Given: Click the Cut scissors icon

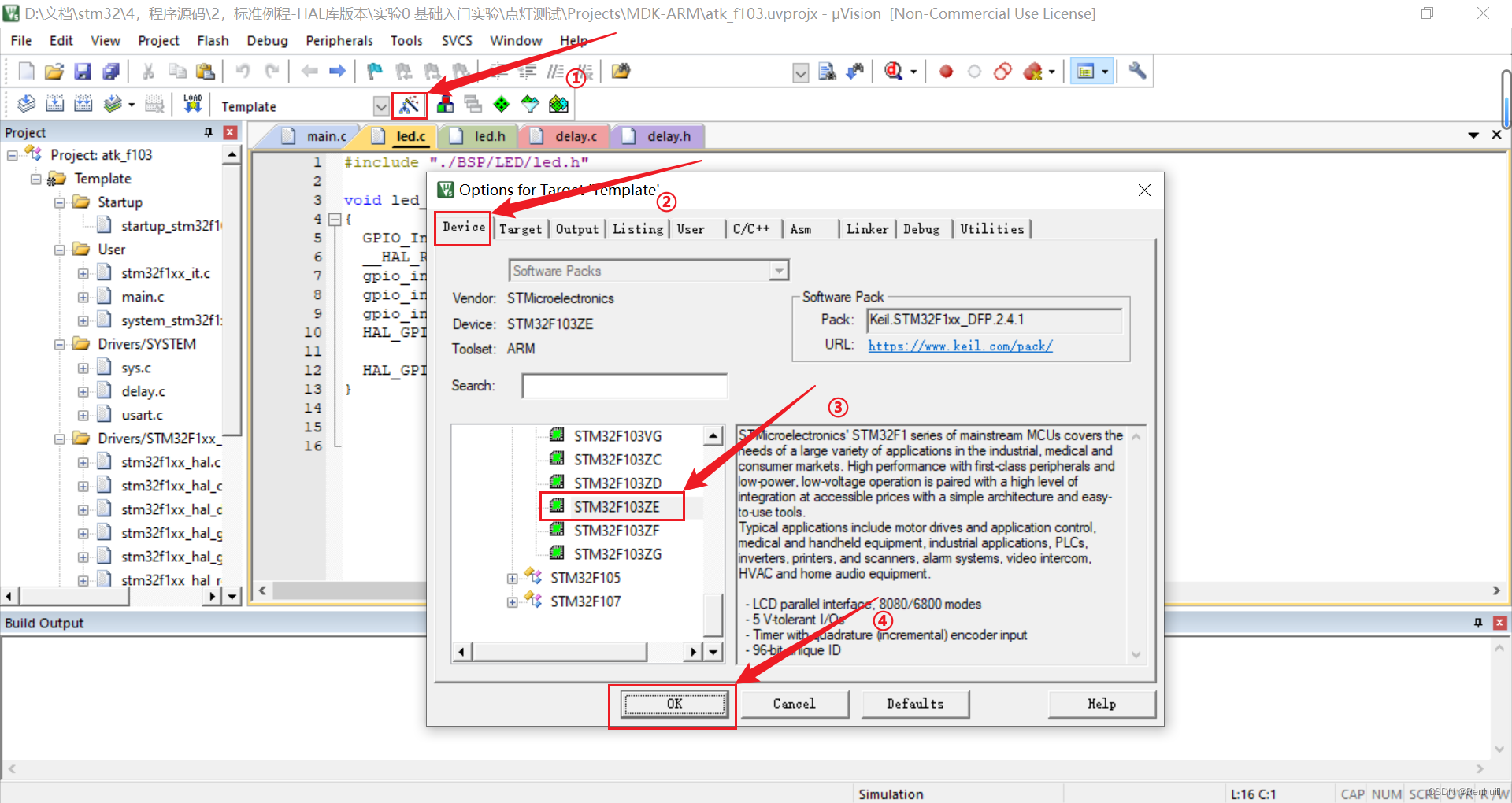Looking at the screenshot, I should pyautogui.click(x=148, y=72).
